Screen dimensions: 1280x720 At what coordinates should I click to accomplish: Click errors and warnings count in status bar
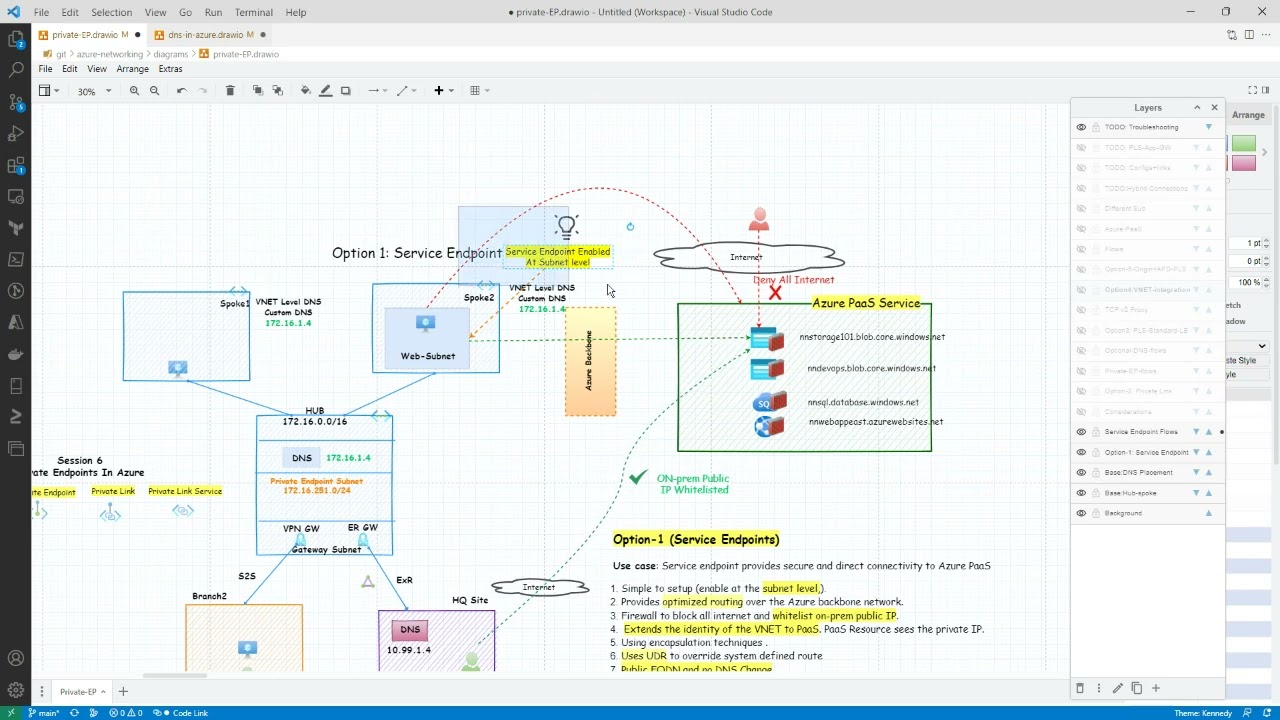point(125,713)
